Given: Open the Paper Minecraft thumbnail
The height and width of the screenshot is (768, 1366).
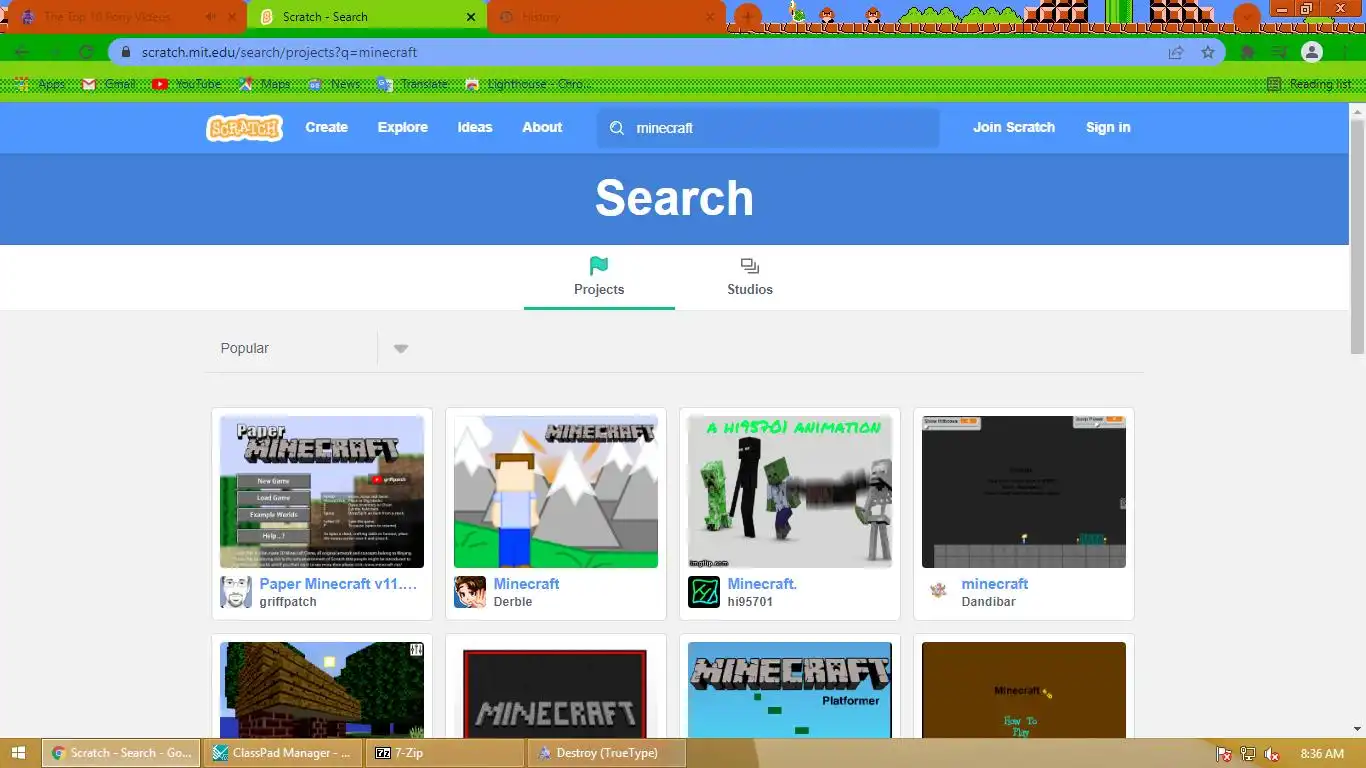Looking at the screenshot, I should pyautogui.click(x=322, y=492).
